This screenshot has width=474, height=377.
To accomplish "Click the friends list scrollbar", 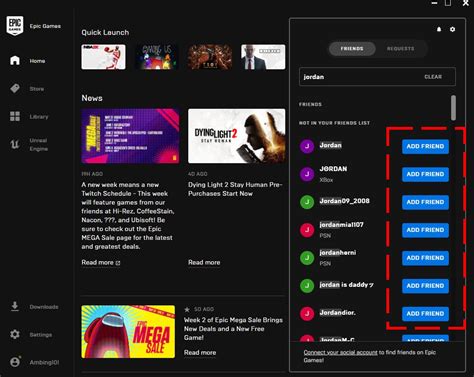I will [453, 108].
